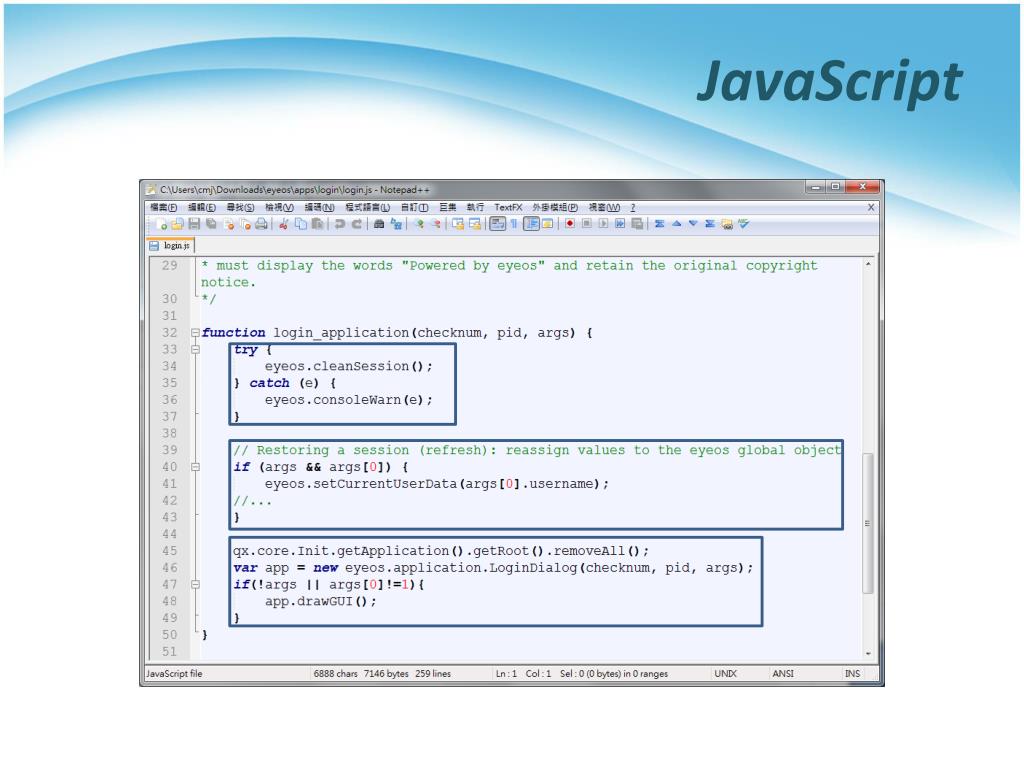Viewport: 1024px width, 768px height.
Task: Collapse the if block fold on line 40
Action: [x=195, y=467]
